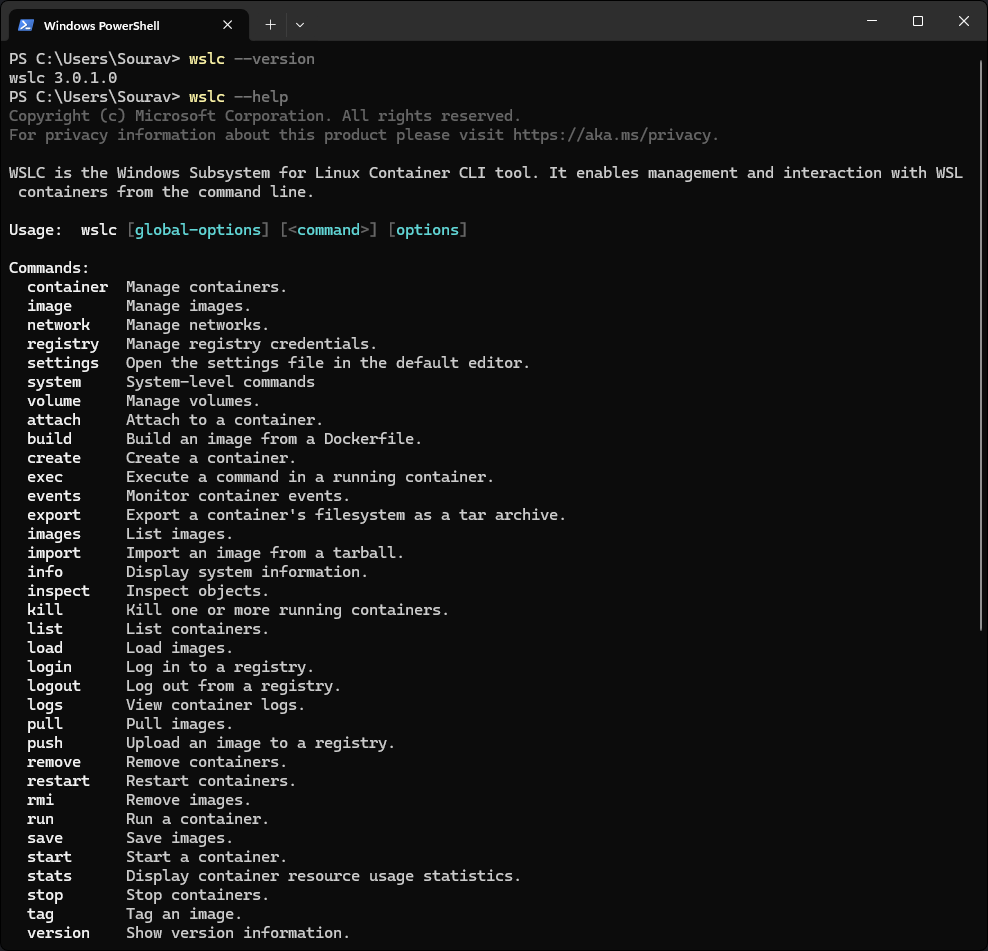
Task: Click the 'registry' command name
Action: click(63, 344)
